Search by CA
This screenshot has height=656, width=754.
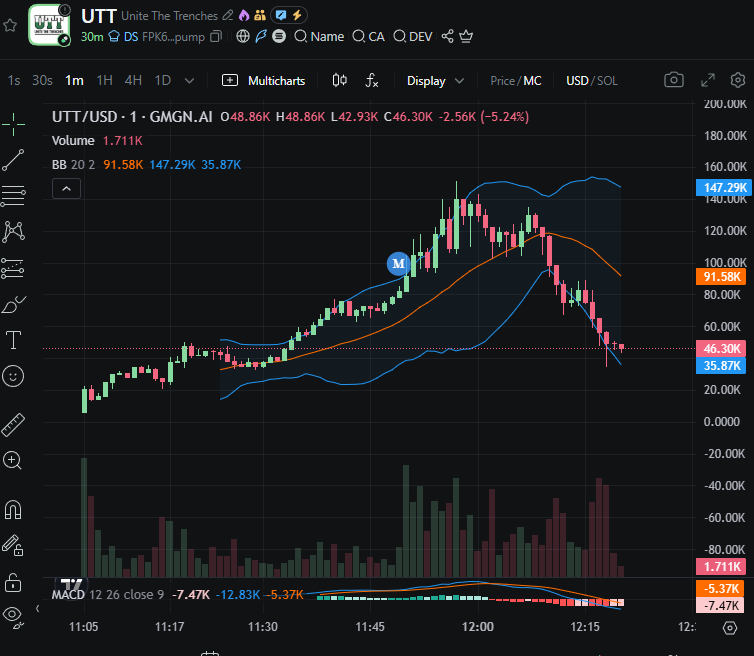[368, 37]
